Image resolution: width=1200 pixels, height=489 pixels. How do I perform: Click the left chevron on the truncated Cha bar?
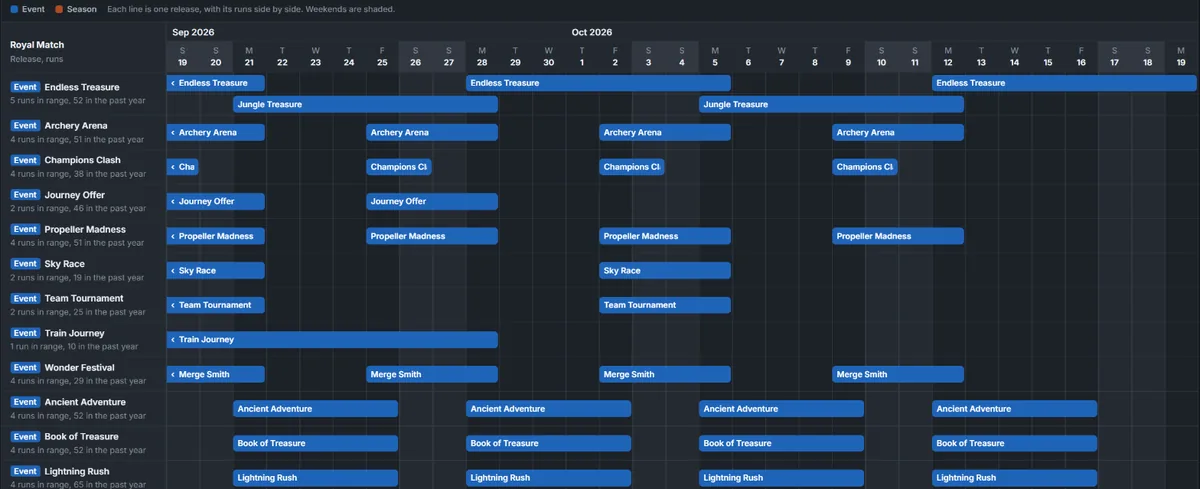[173, 167]
